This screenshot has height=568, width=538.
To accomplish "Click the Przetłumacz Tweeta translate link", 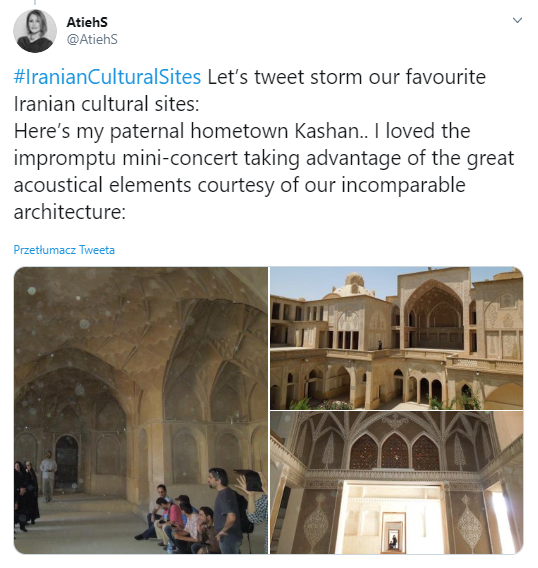I will [64, 250].
